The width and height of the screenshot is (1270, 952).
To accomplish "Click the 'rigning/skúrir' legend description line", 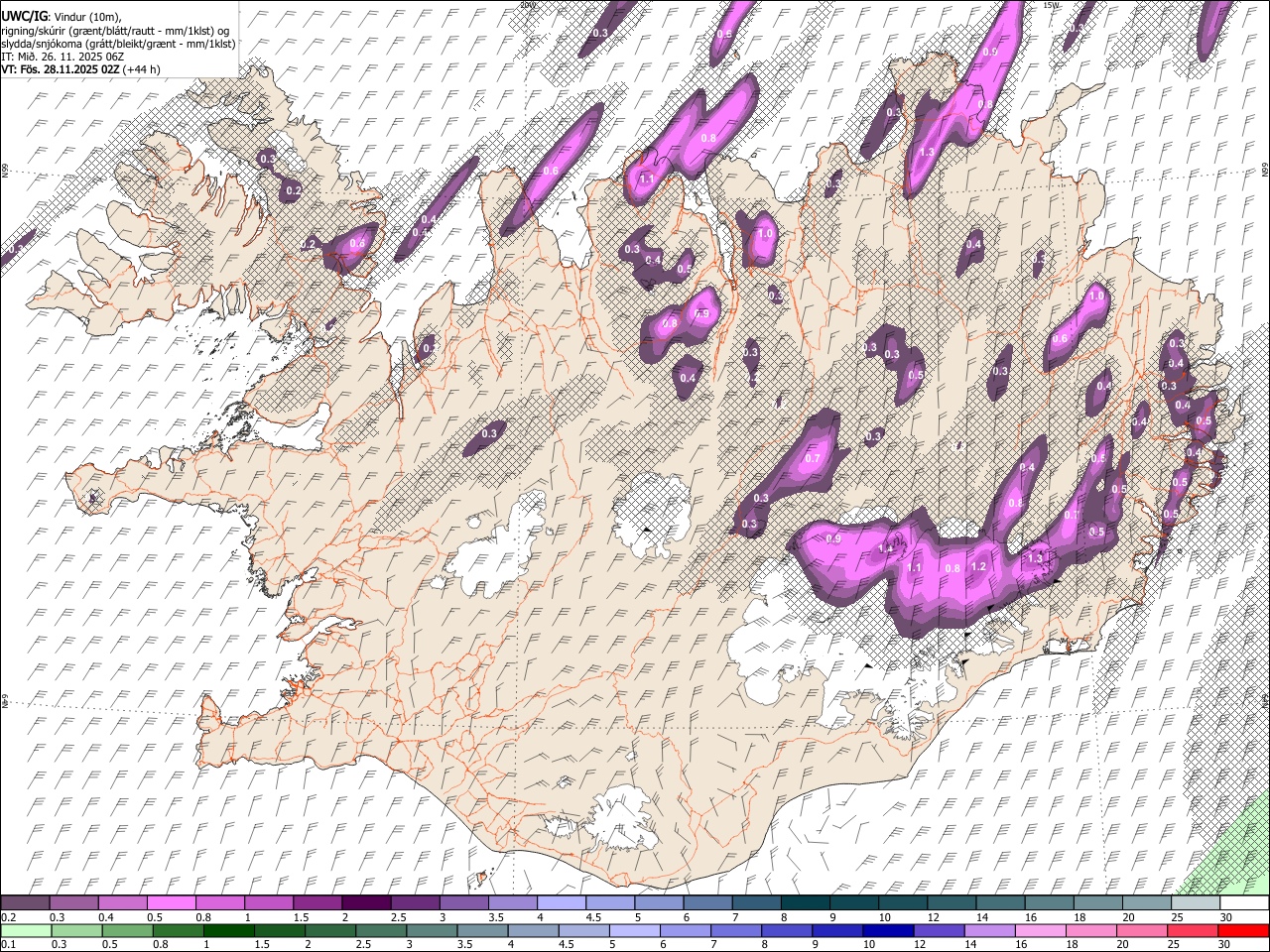I will (116, 31).
